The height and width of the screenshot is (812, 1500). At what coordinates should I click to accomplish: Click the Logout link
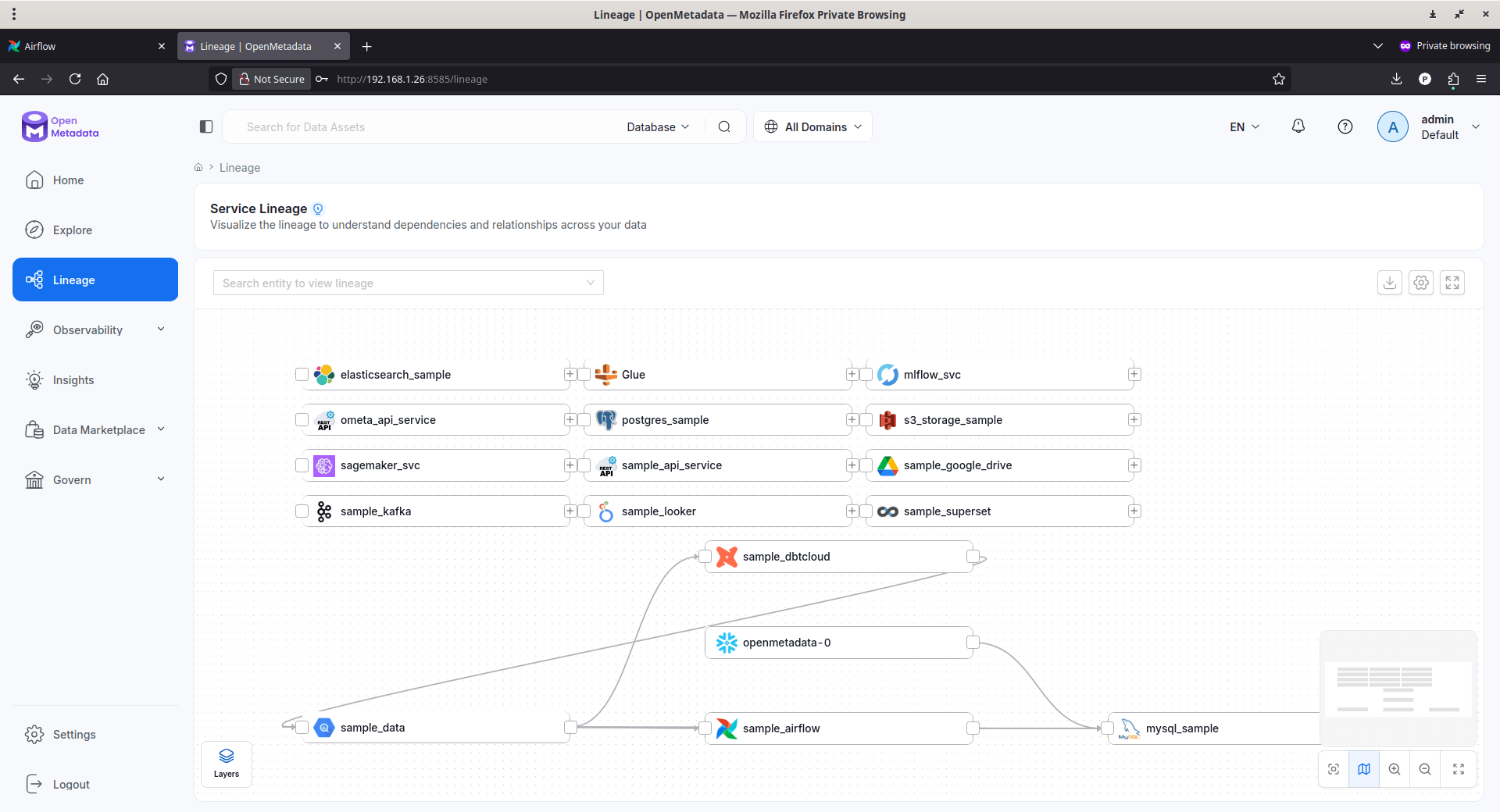(71, 784)
